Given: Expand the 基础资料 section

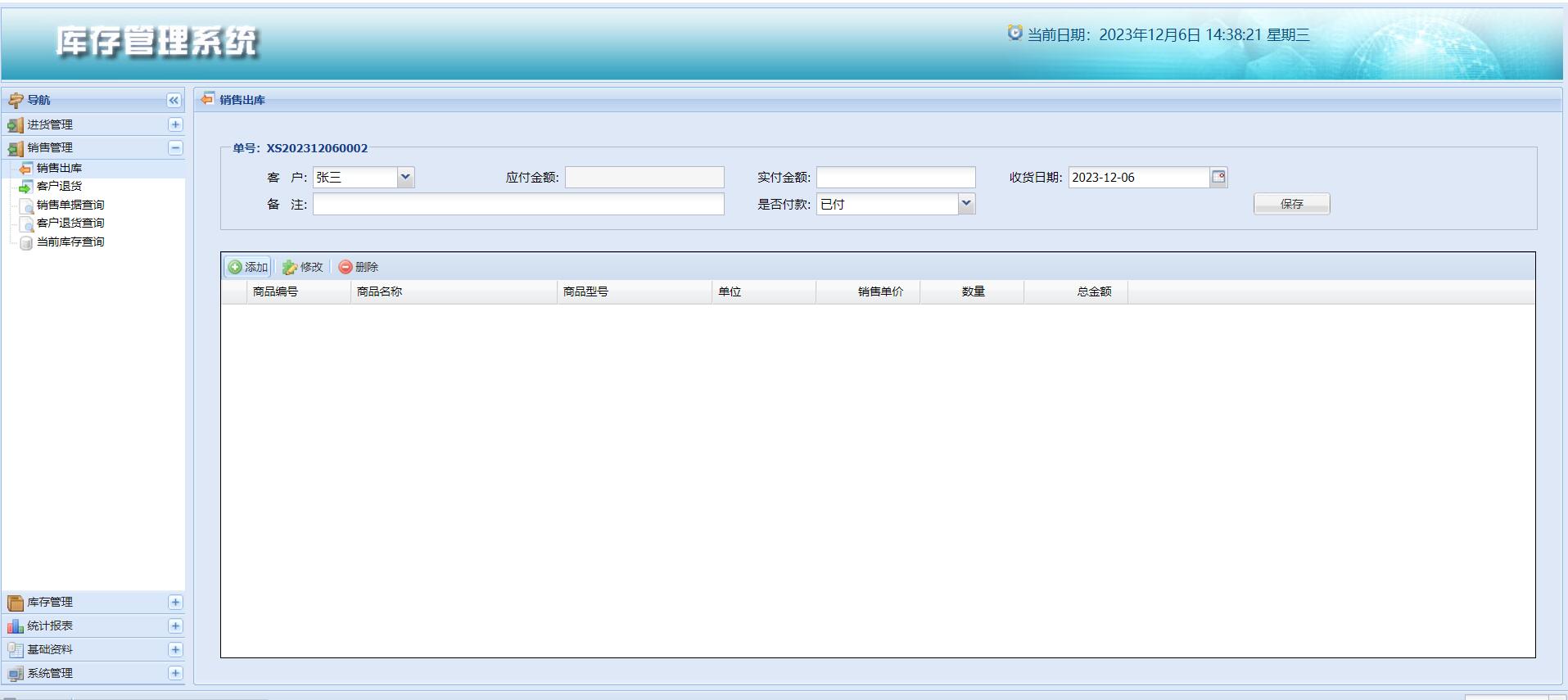Looking at the screenshot, I should tap(175, 650).
